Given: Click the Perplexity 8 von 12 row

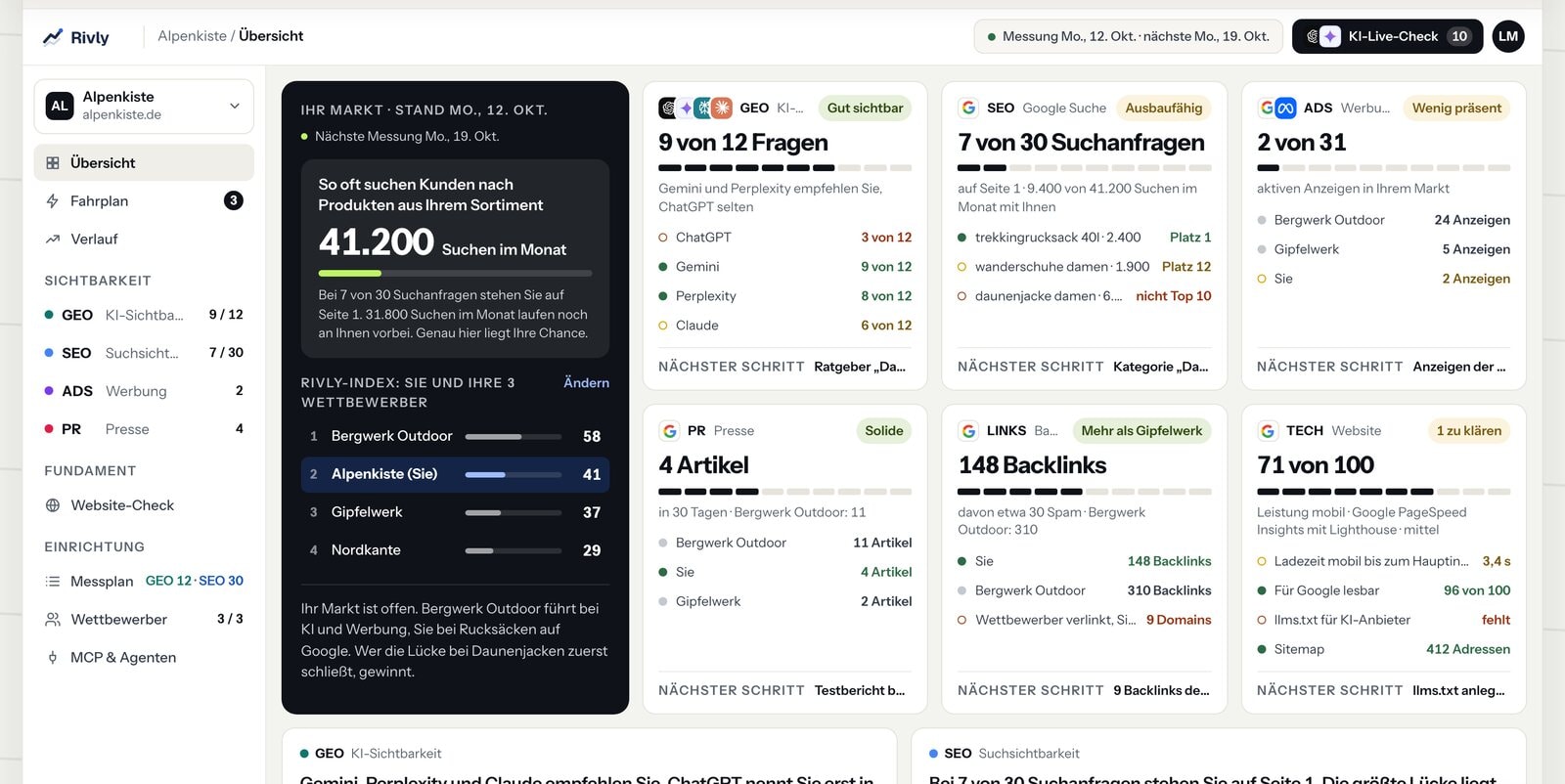Looking at the screenshot, I should (x=784, y=296).
